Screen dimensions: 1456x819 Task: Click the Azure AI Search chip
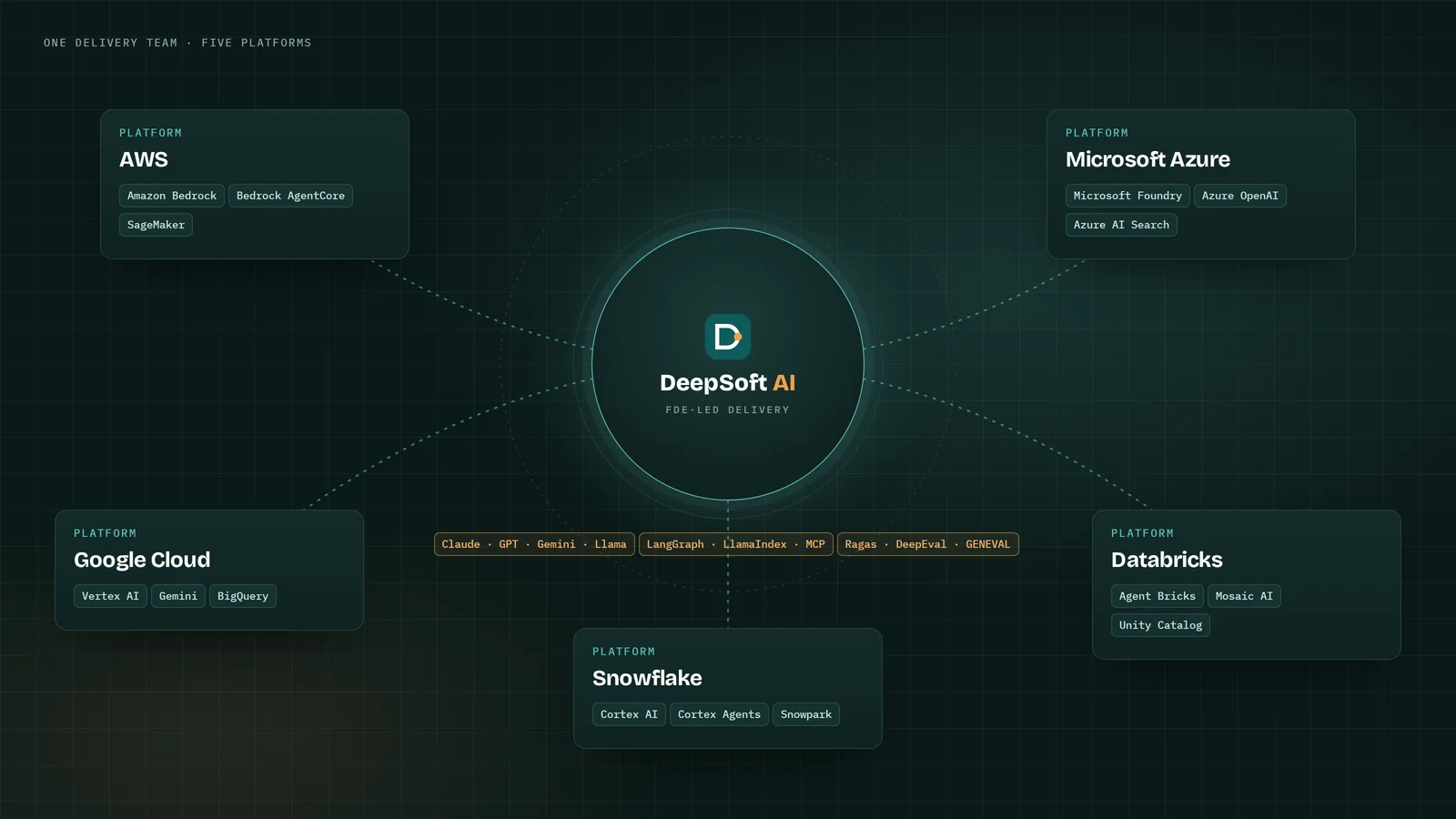1121,225
